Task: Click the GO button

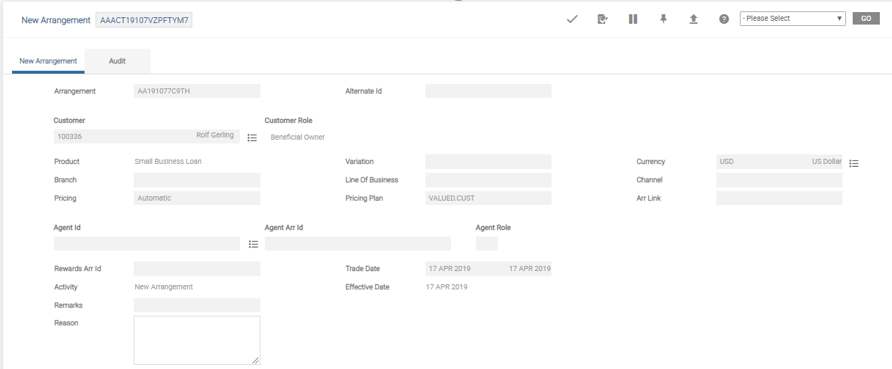Action: (x=866, y=19)
